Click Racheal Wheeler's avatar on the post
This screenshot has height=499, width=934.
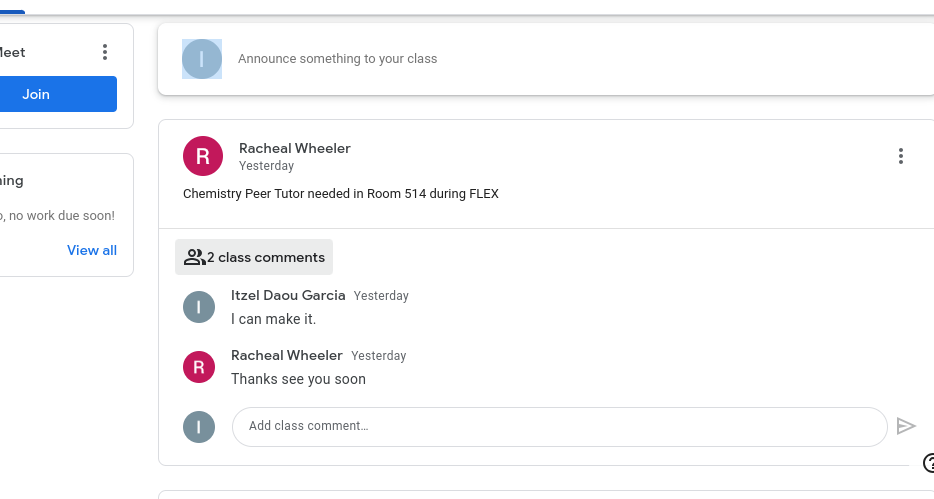tap(203, 156)
